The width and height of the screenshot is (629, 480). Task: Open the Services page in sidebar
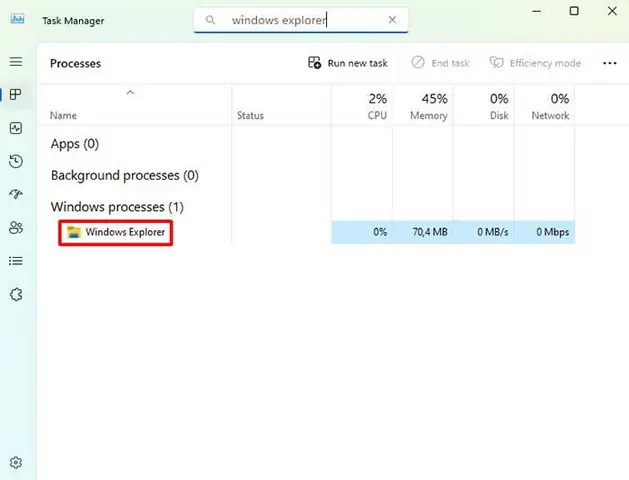16,295
